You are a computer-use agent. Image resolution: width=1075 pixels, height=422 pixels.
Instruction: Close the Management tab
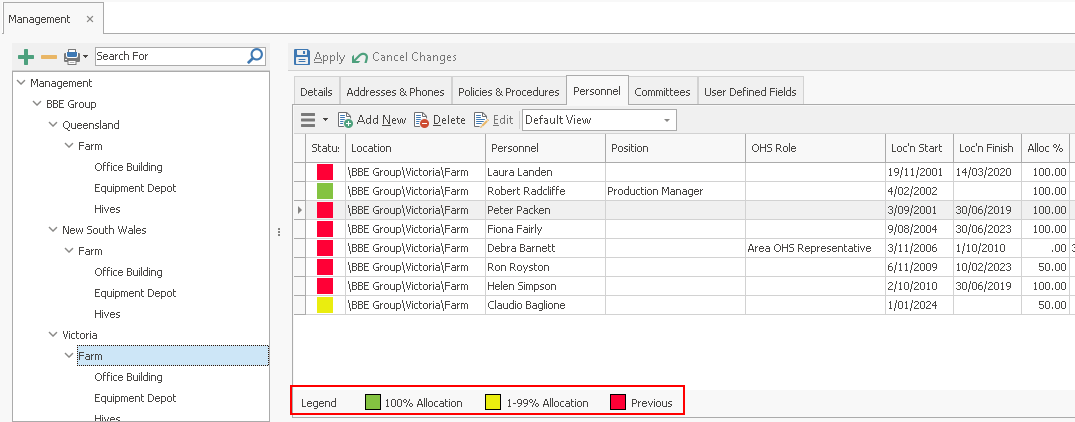coord(90,19)
